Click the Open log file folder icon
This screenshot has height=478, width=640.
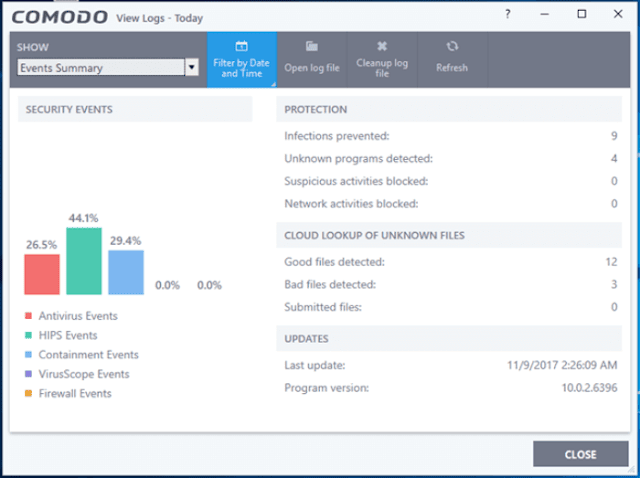(312, 46)
